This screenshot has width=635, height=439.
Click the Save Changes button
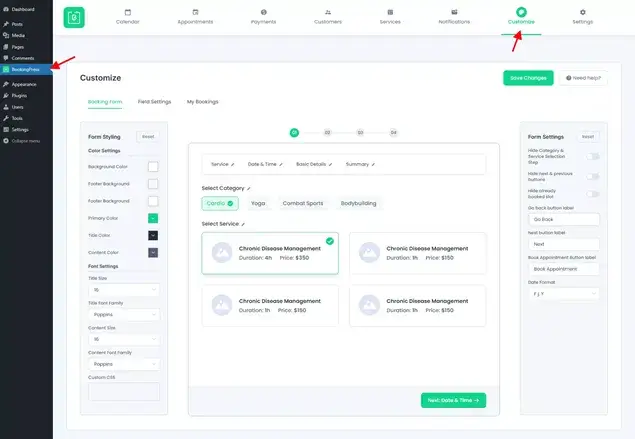click(528, 78)
